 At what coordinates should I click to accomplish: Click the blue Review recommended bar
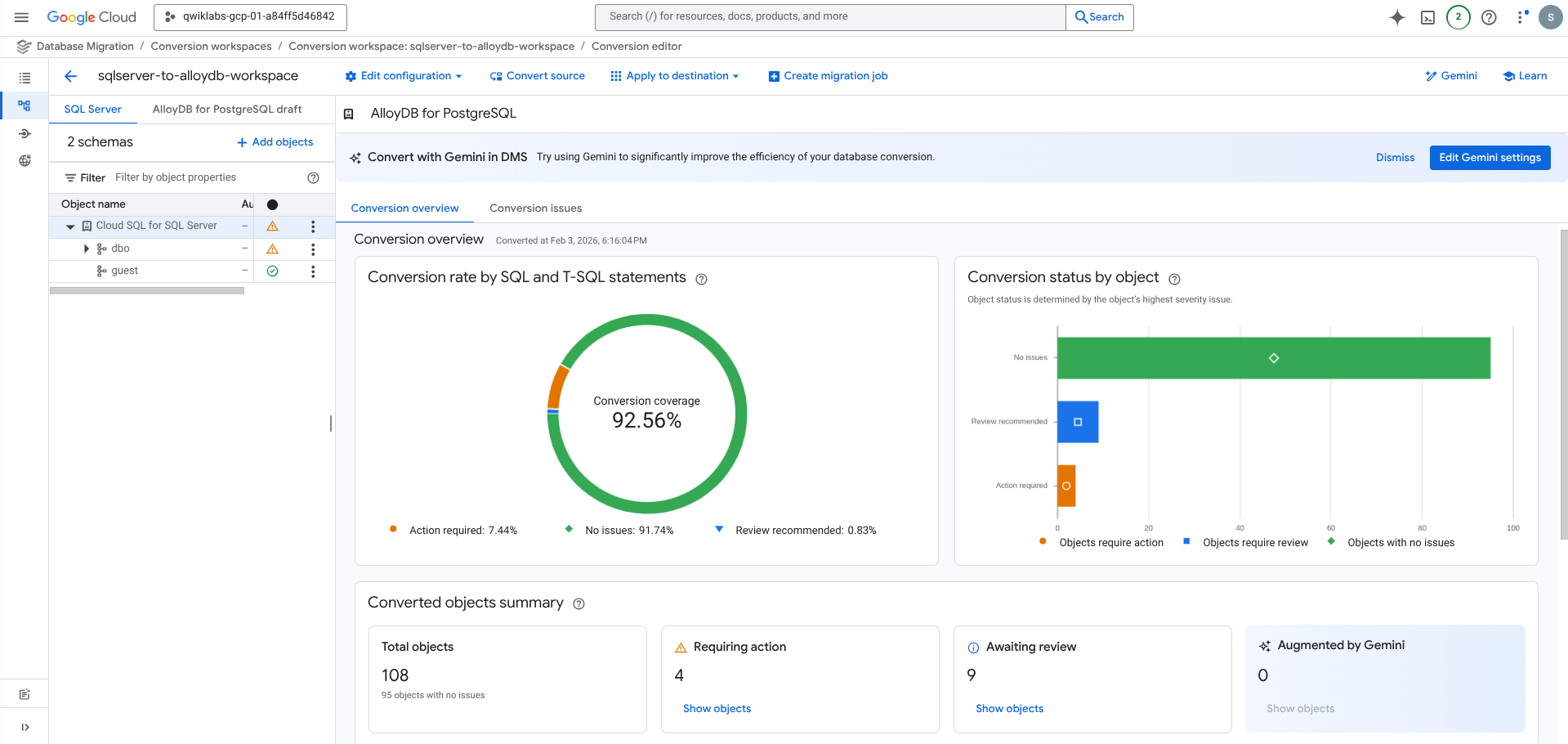pyautogui.click(x=1078, y=422)
